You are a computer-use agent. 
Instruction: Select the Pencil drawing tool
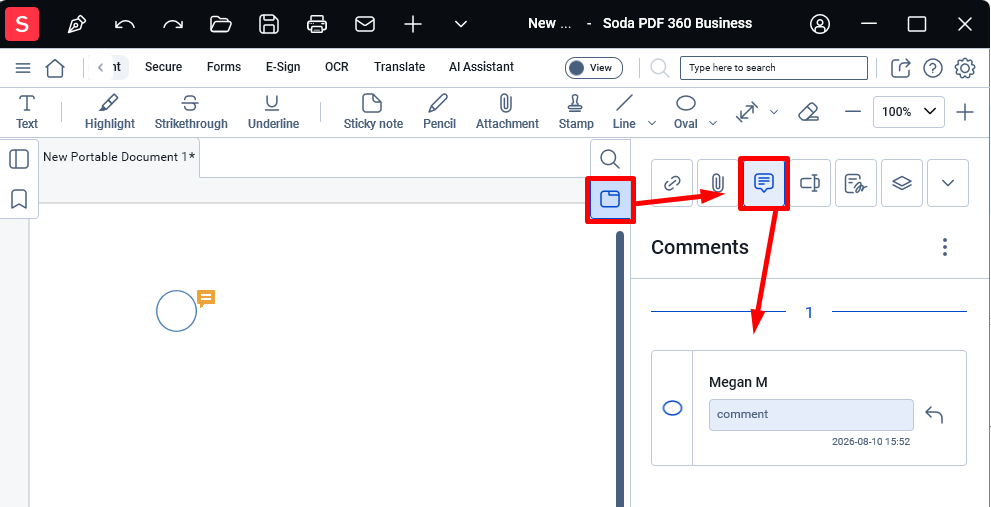coord(439,112)
